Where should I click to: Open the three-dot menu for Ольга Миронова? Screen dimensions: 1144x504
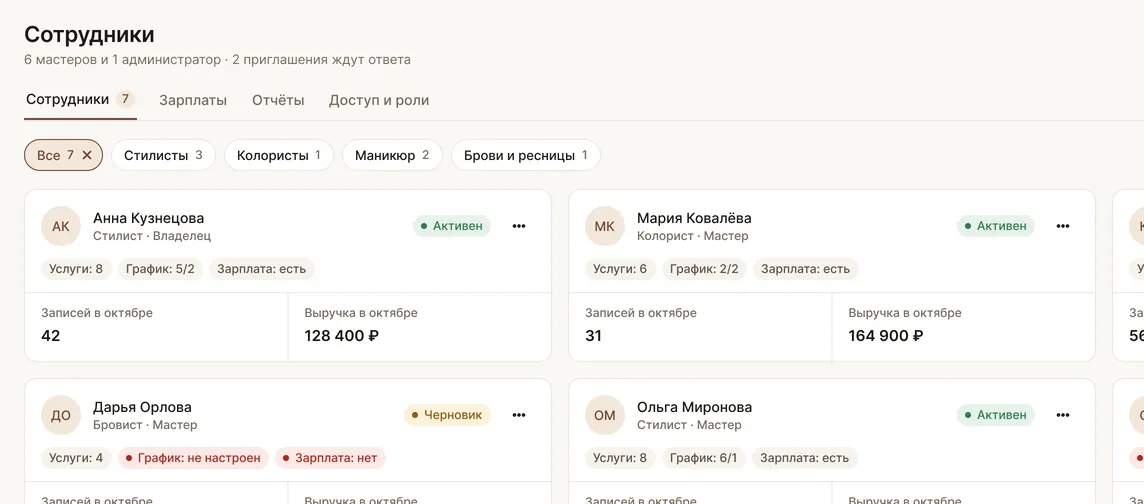1063,415
